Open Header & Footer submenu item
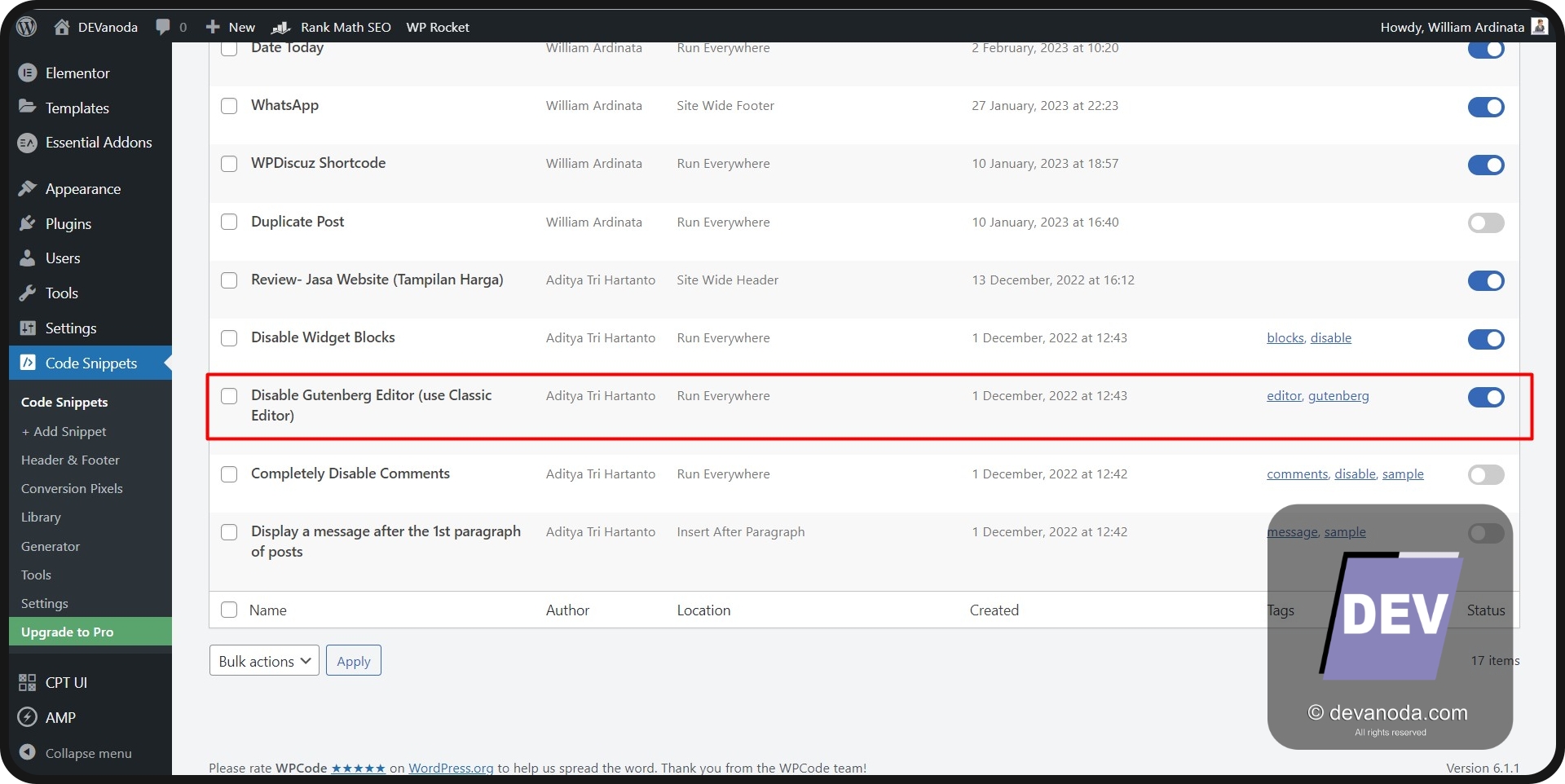This screenshot has width=1565, height=784. pyautogui.click(x=70, y=460)
